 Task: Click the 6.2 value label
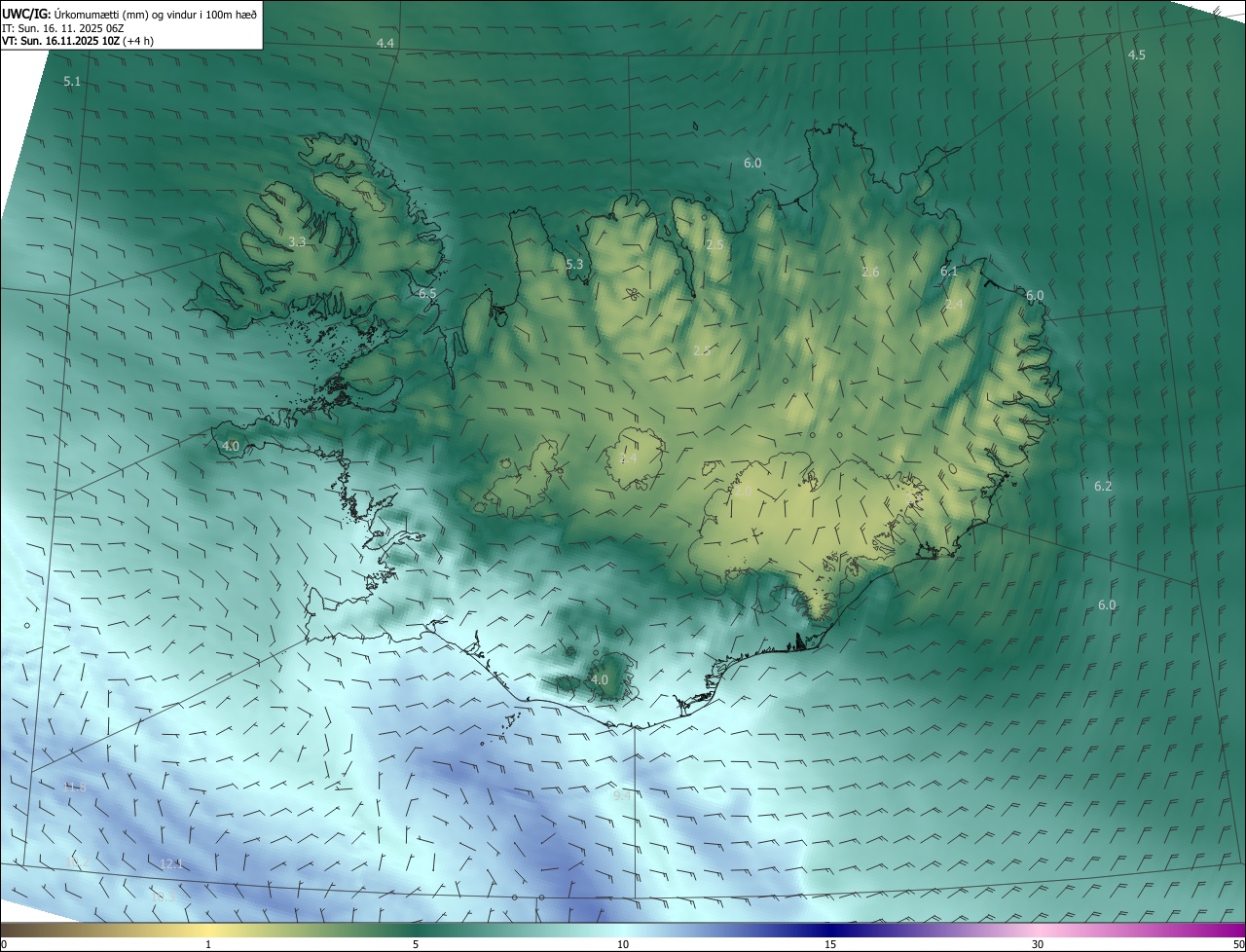tap(1103, 486)
